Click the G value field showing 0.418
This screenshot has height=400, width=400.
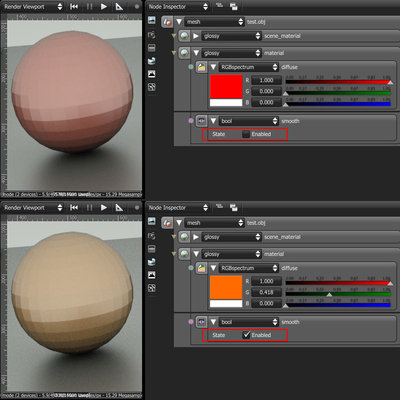tap(266, 292)
